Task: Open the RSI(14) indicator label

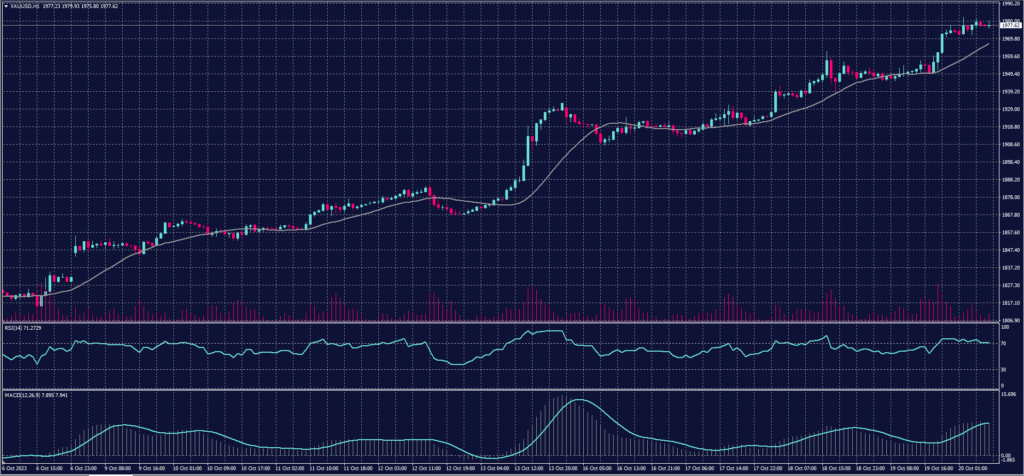Action: pos(17,326)
